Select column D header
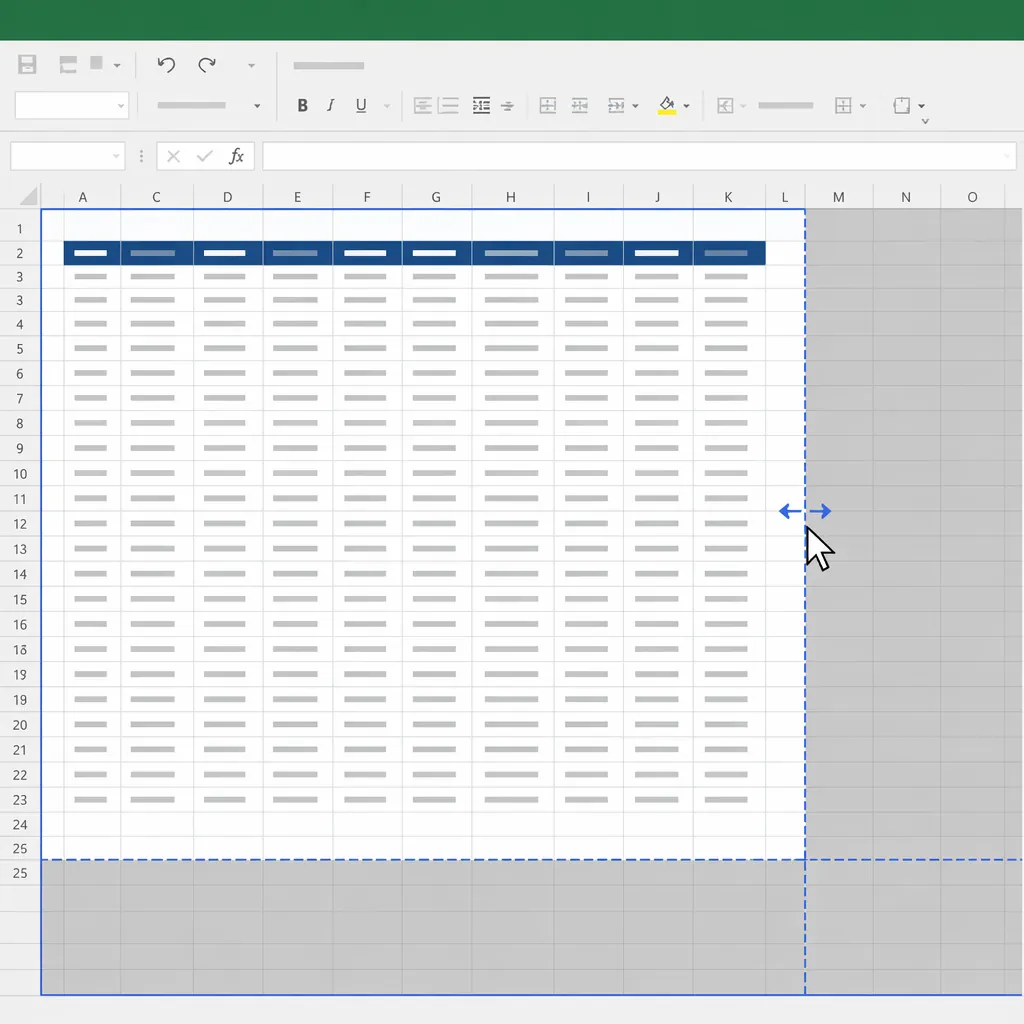 [x=227, y=197]
